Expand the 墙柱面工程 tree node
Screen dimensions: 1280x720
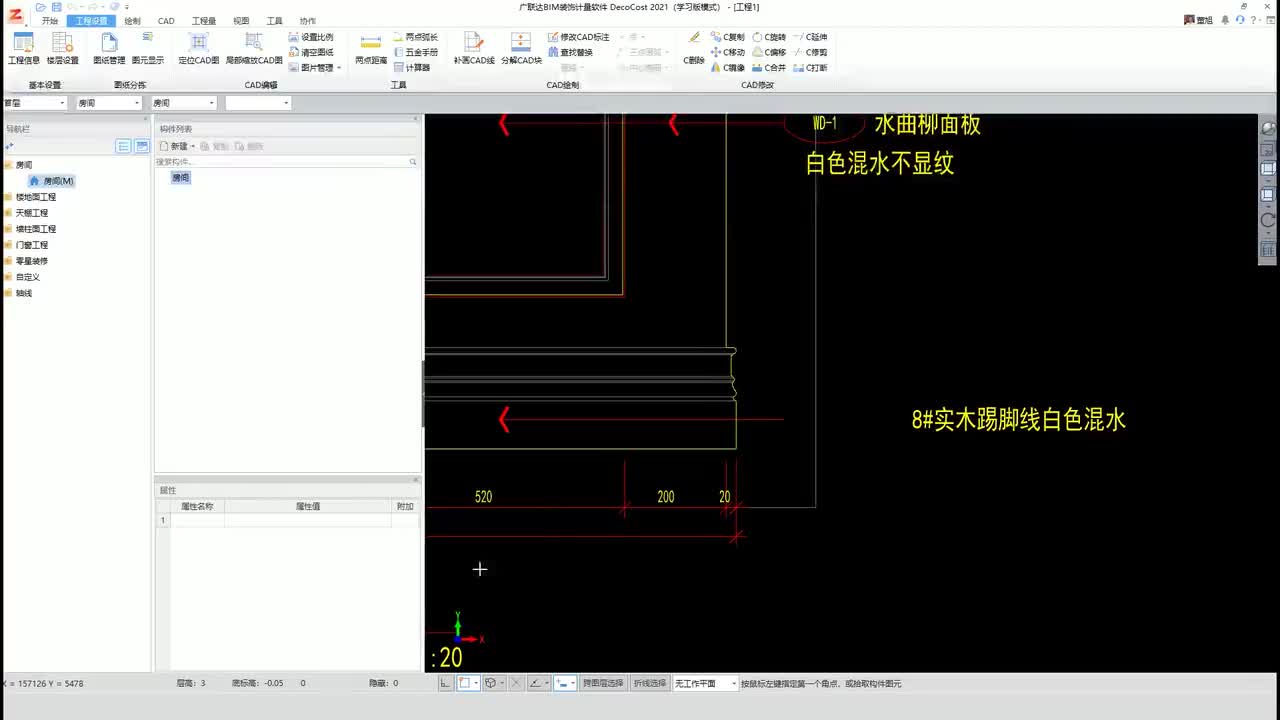click(x=8, y=229)
